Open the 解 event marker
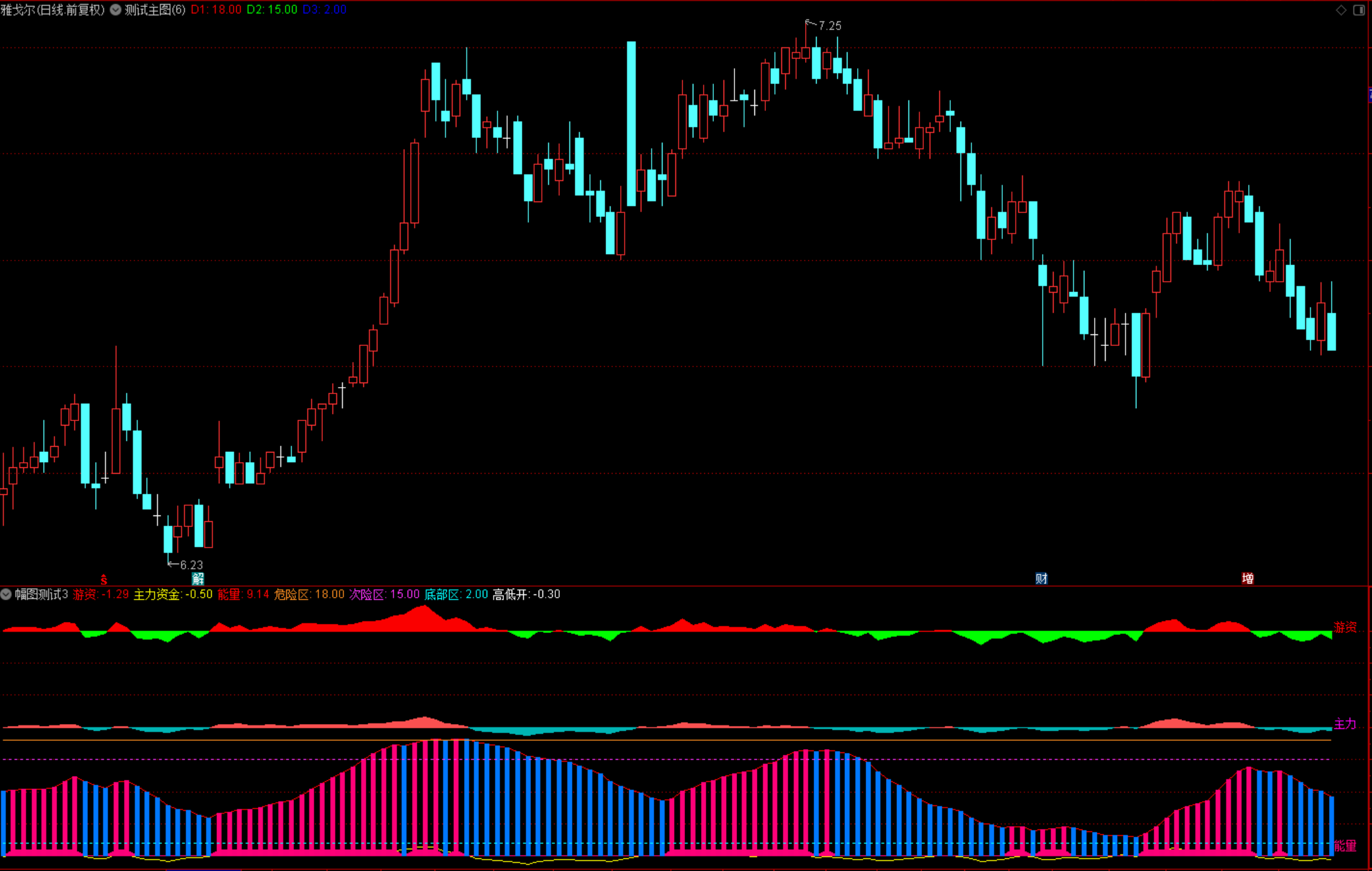This screenshot has width=1372, height=871. [198, 579]
